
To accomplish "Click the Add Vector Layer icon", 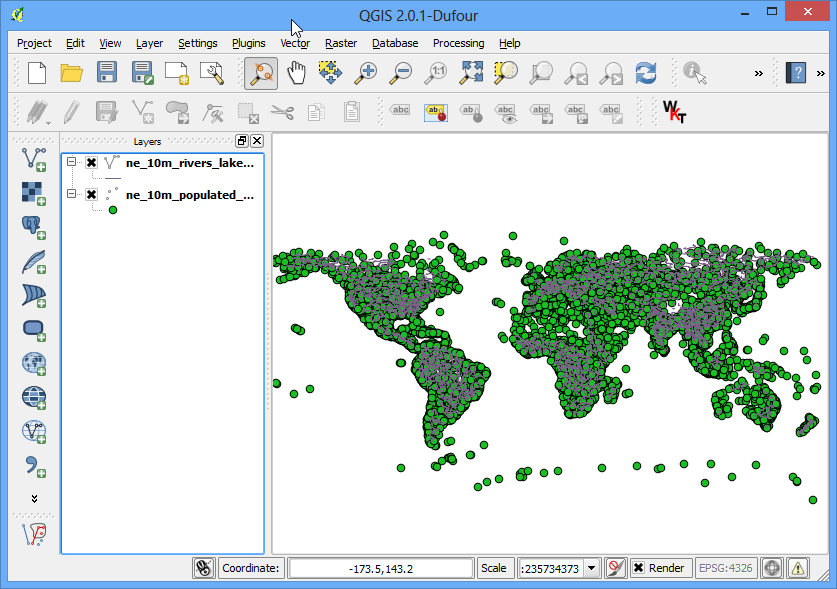I will (34, 160).
